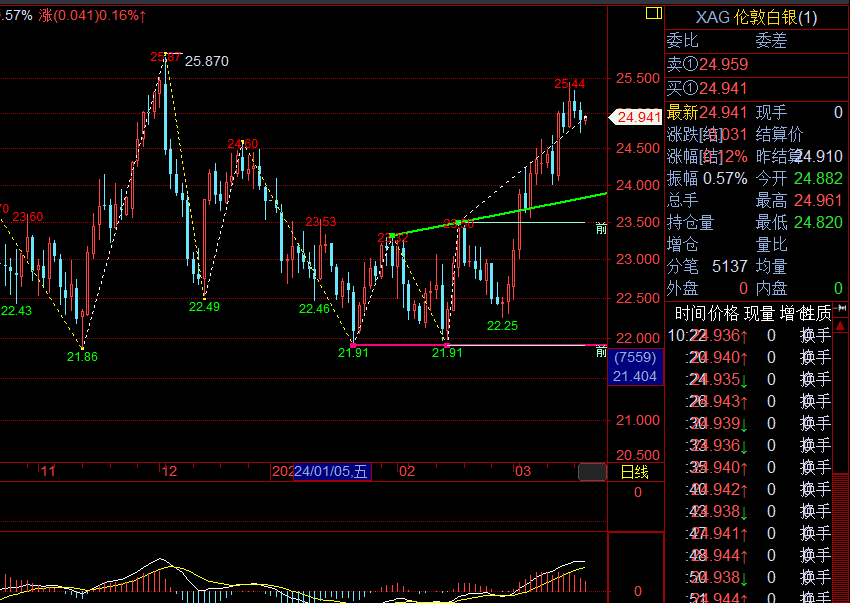
Task: Click the 22.46 swing low label
Action: [314, 309]
